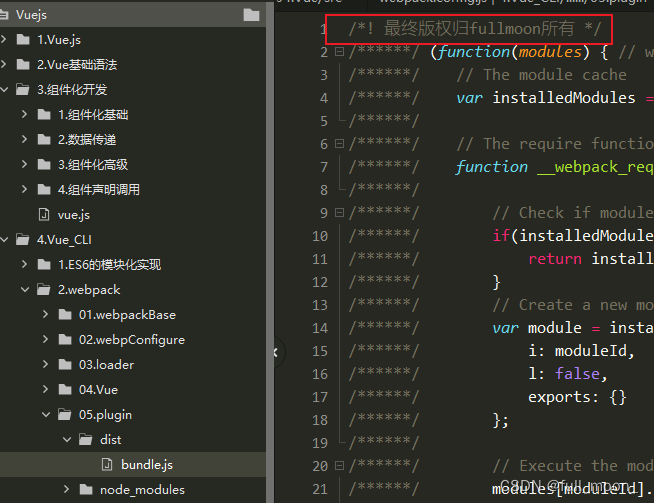
Task: Click the folder icon beside 04.Vue
Action: (x=65, y=390)
